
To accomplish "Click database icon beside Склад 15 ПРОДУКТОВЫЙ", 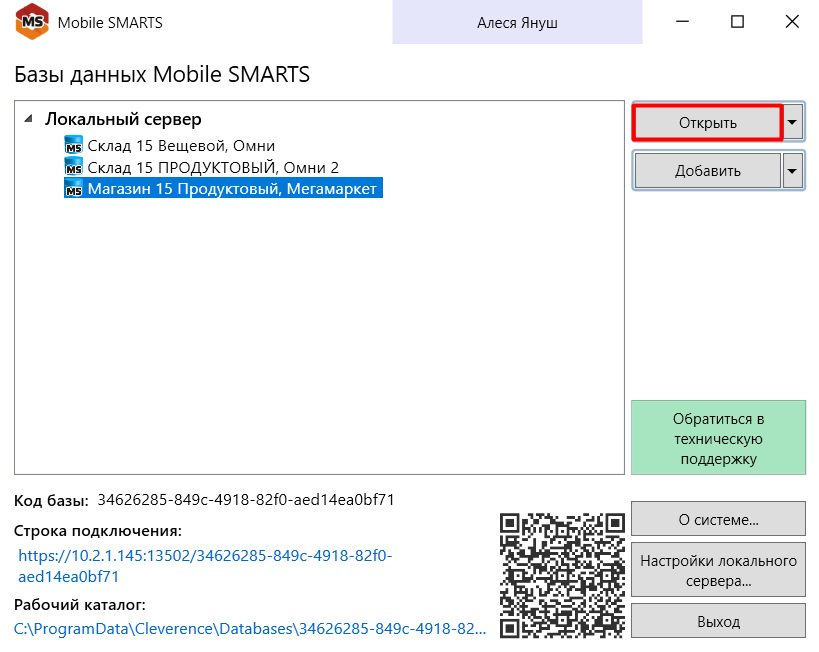I will (x=73, y=167).
